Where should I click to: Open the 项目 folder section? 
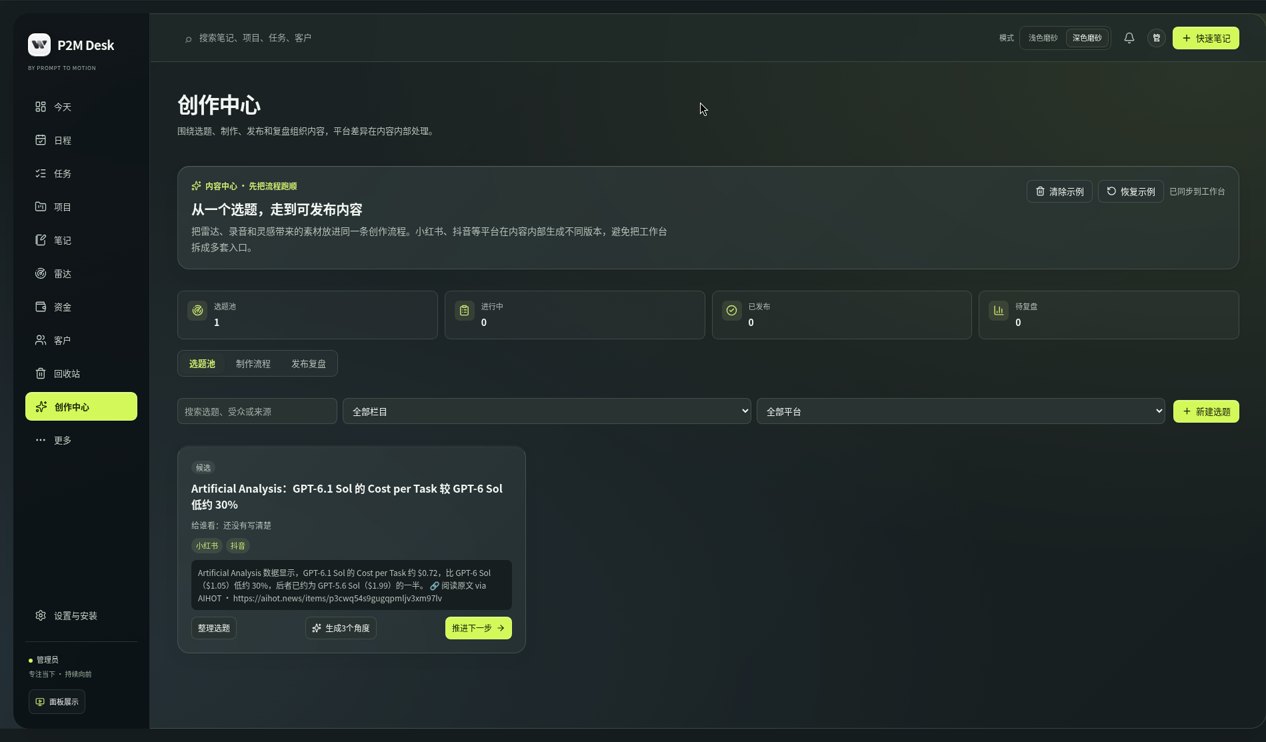(81, 207)
